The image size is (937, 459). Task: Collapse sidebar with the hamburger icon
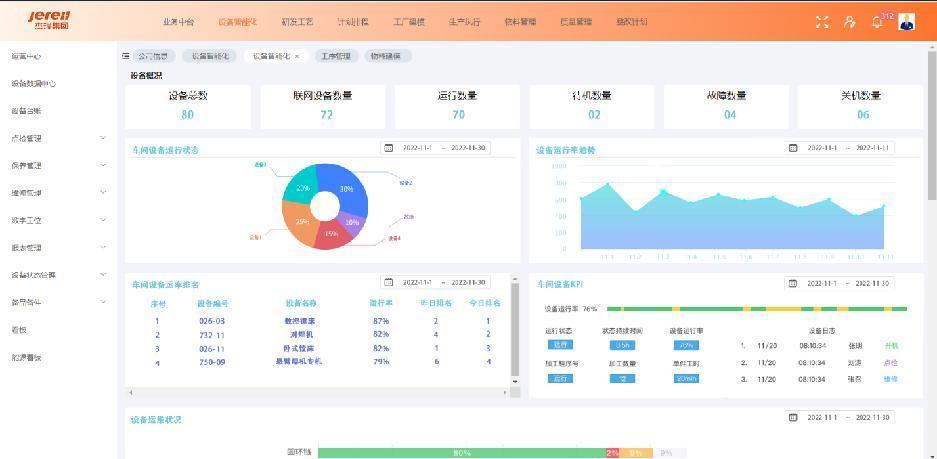pyautogui.click(x=126, y=56)
